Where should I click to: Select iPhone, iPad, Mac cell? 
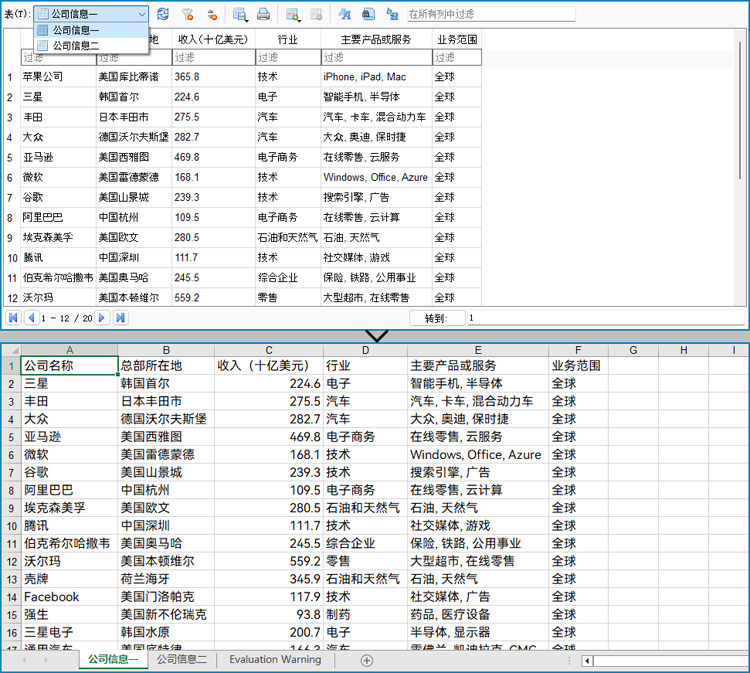pyautogui.click(x=376, y=77)
